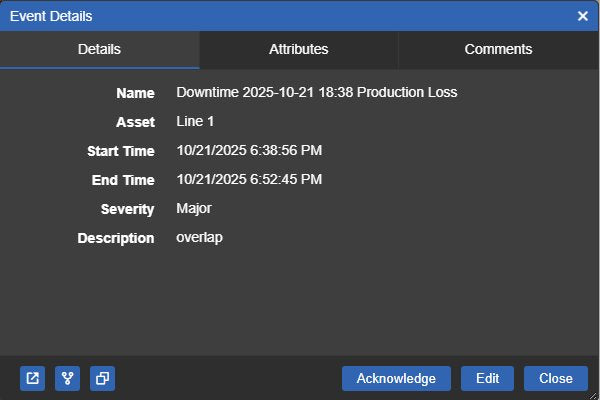Click the severity value 'Major'

(x=194, y=209)
